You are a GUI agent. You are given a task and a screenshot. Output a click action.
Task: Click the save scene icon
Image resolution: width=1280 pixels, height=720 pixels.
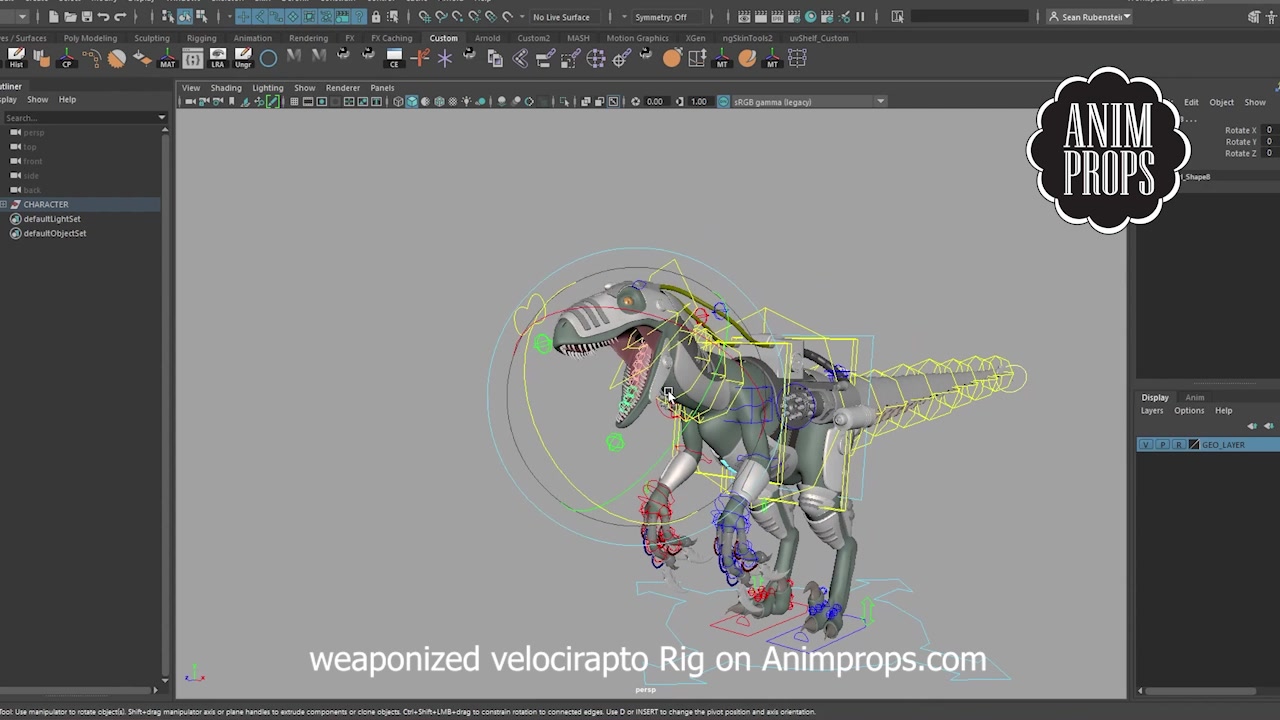pos(87,17)
